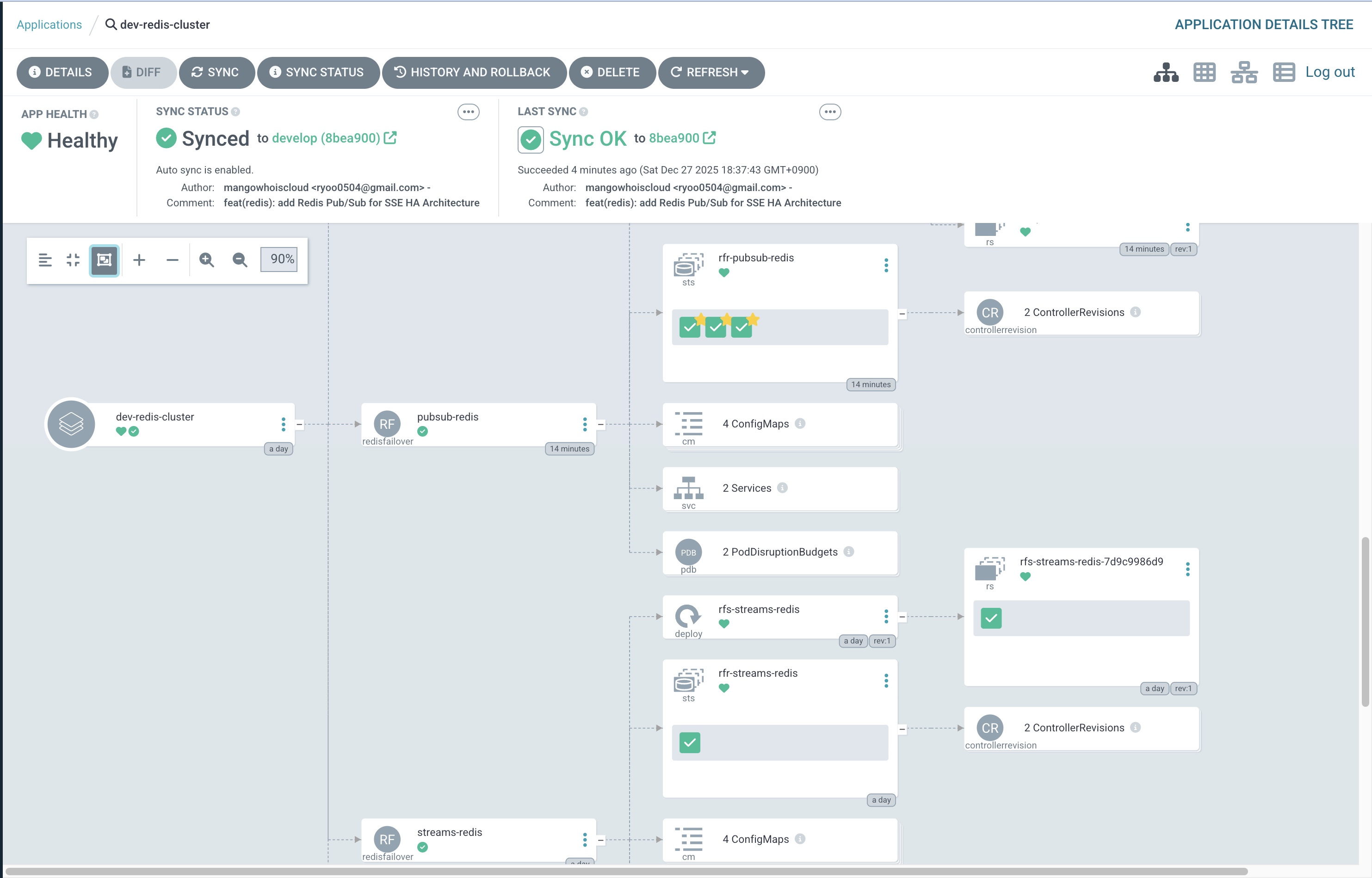Click first pod checkbox in rfr-pubsub-redis
1372x878 pixels.
pos(690,327)
